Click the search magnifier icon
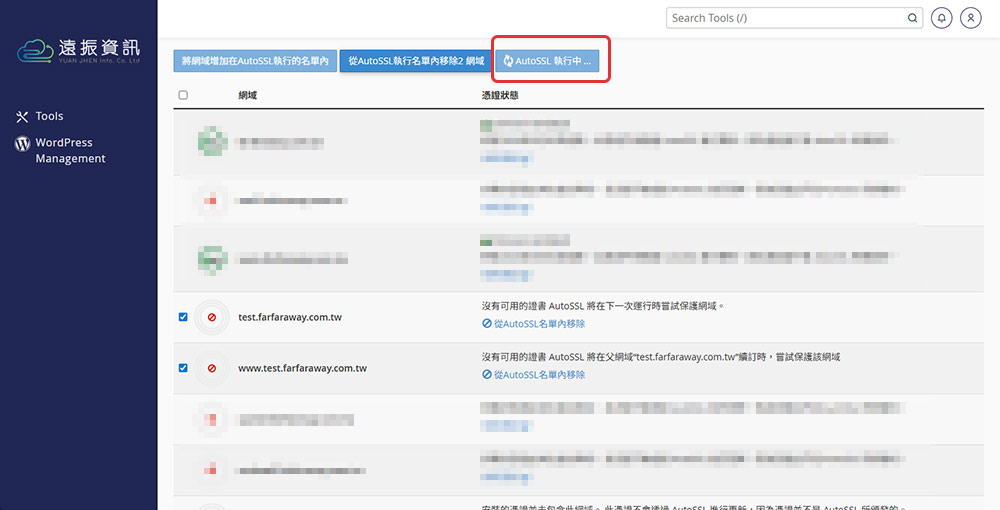 (x=913, y=18)
